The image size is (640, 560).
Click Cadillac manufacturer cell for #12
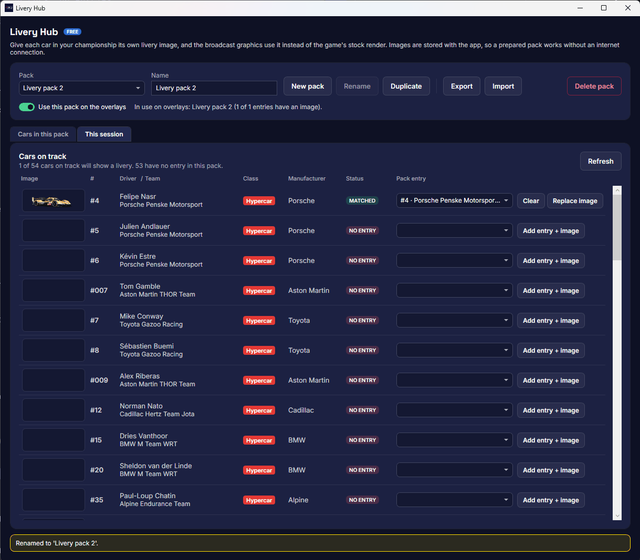tap(301, 410)
